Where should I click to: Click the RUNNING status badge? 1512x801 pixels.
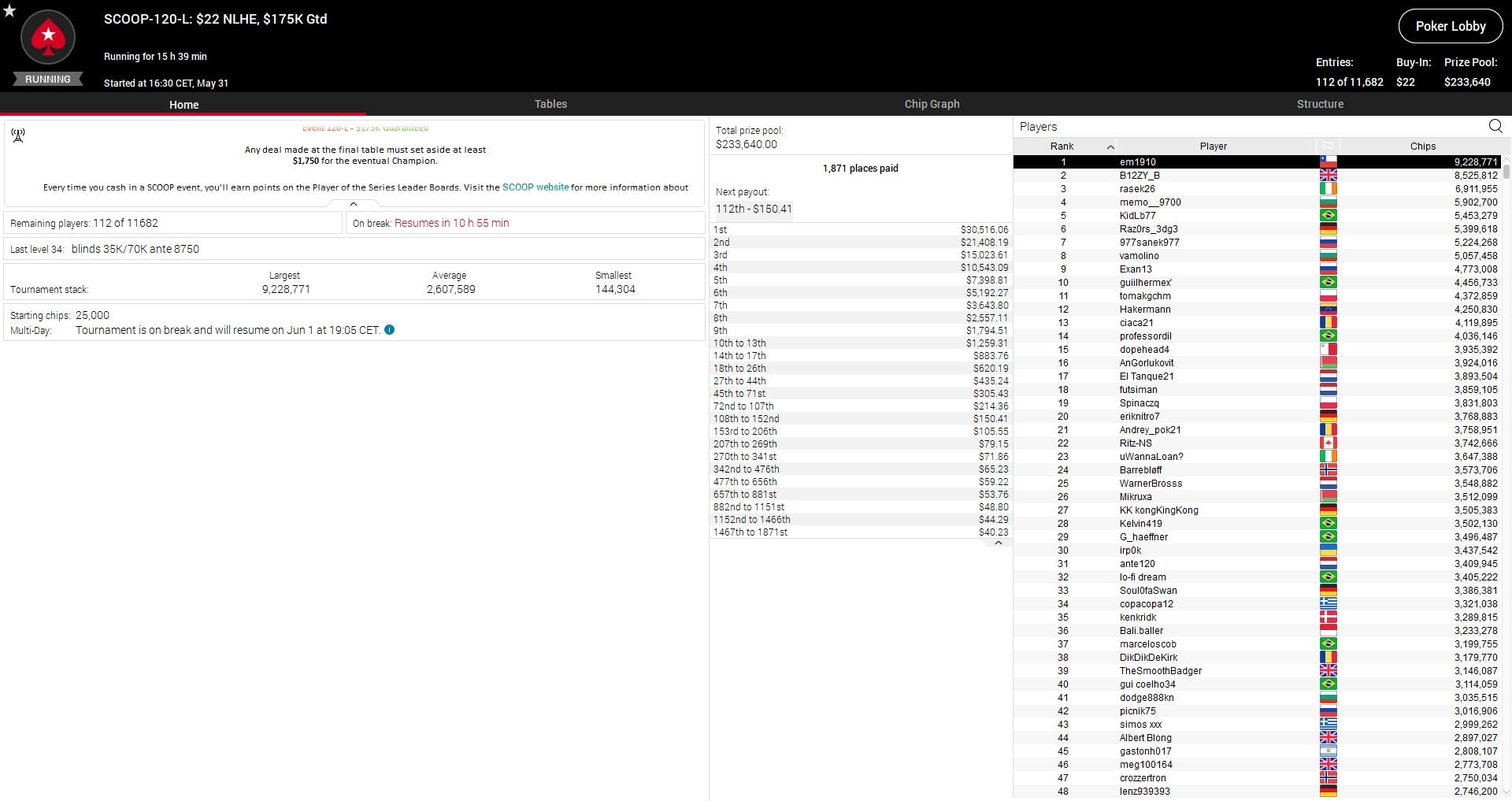click(x=48, y=80)
